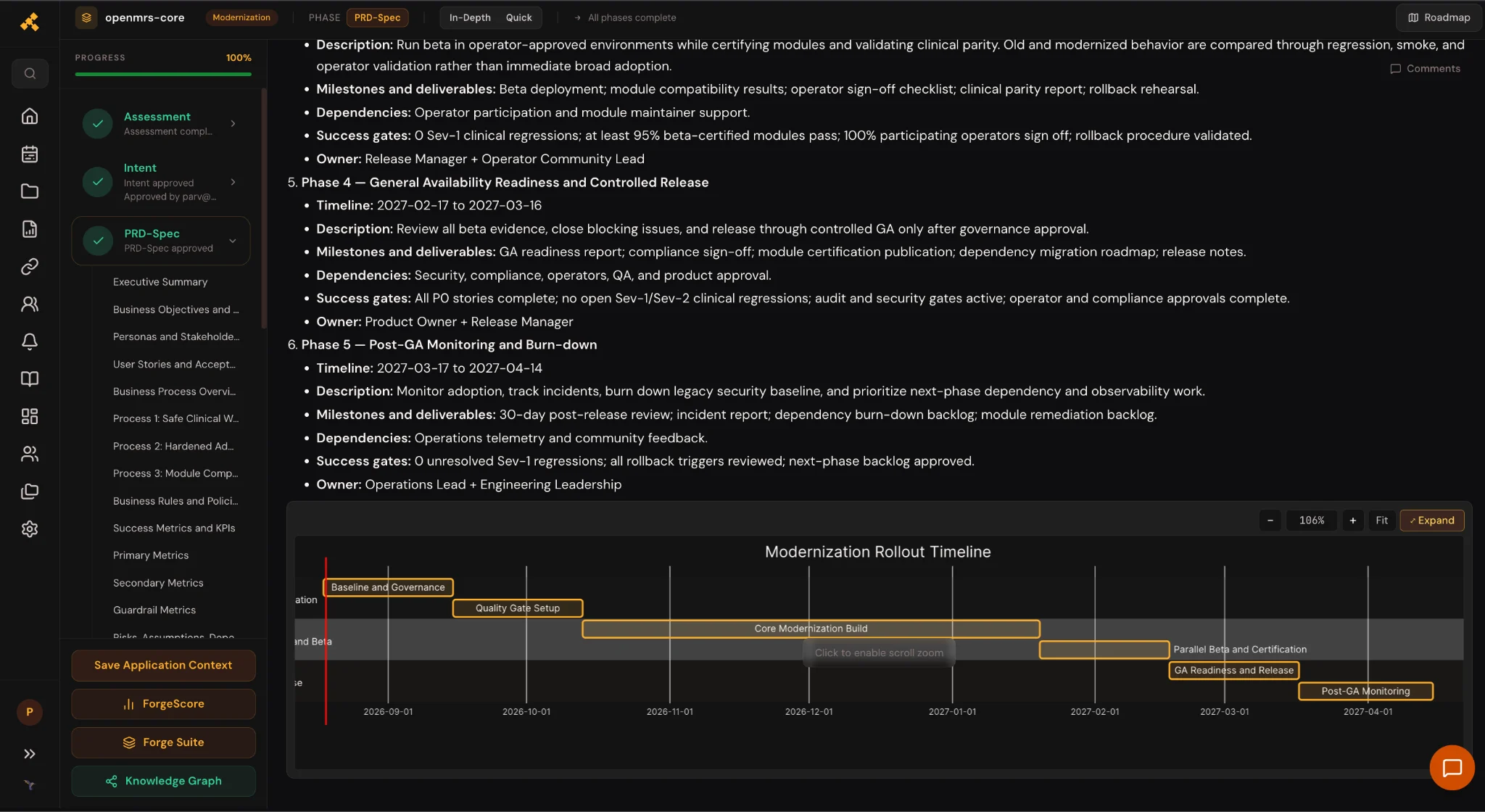Open Knowledge Graph
The height and width of the screenshot is (812, 1485).
pyautogui.click(x=163, y=781)
